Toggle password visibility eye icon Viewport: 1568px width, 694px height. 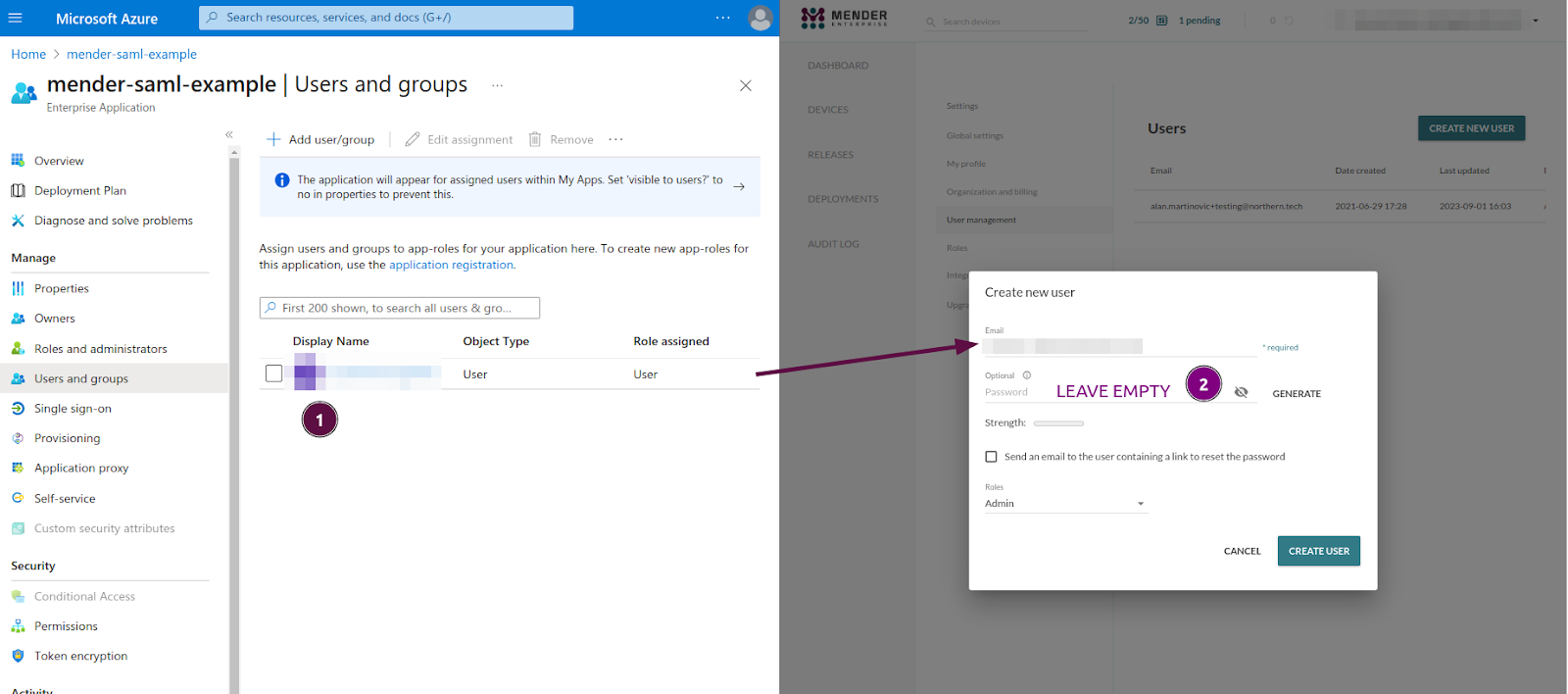[1241, 392]
